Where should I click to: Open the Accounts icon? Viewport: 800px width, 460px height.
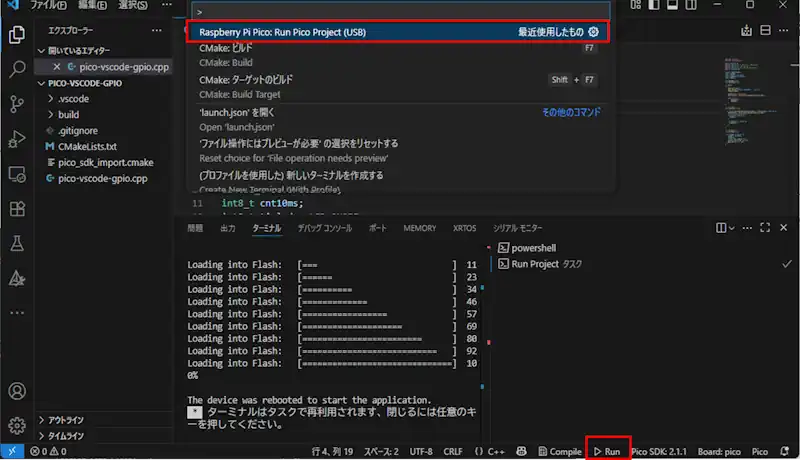[17, 391]
